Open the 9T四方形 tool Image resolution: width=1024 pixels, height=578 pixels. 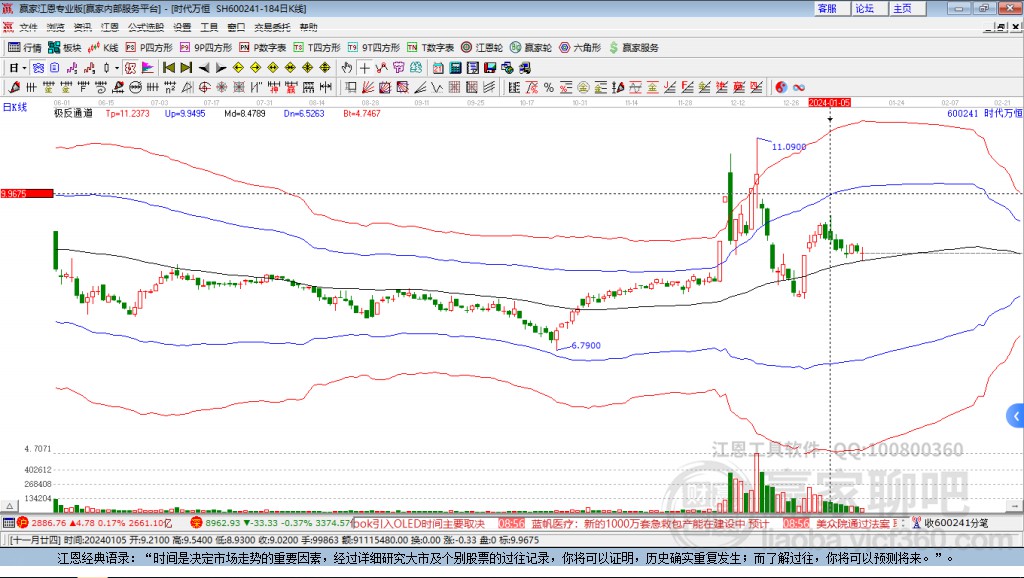click(374, 48)
